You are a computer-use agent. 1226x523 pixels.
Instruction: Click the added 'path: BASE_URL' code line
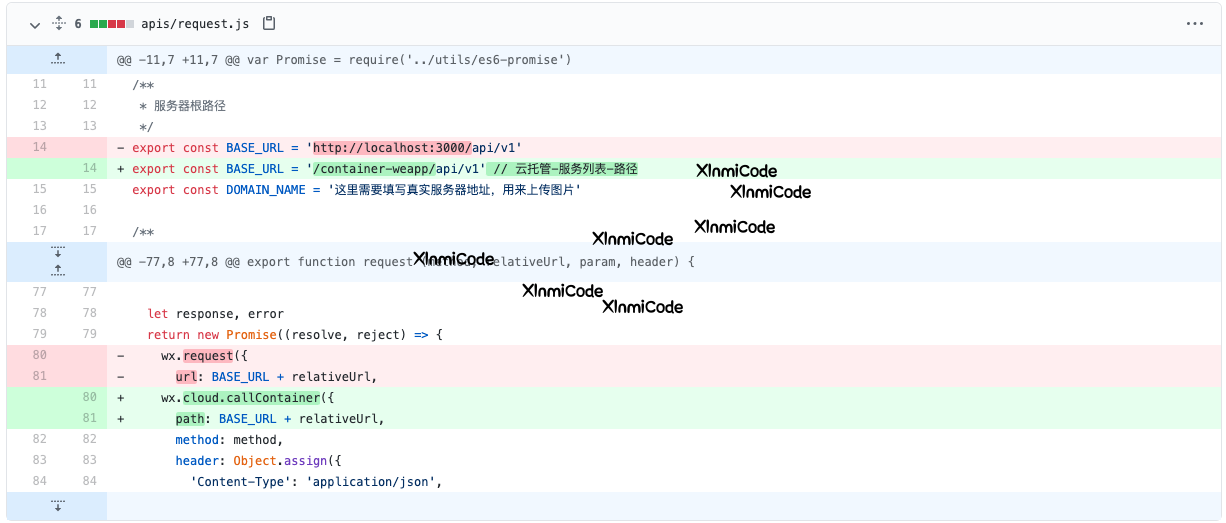[x=280, y=419]
